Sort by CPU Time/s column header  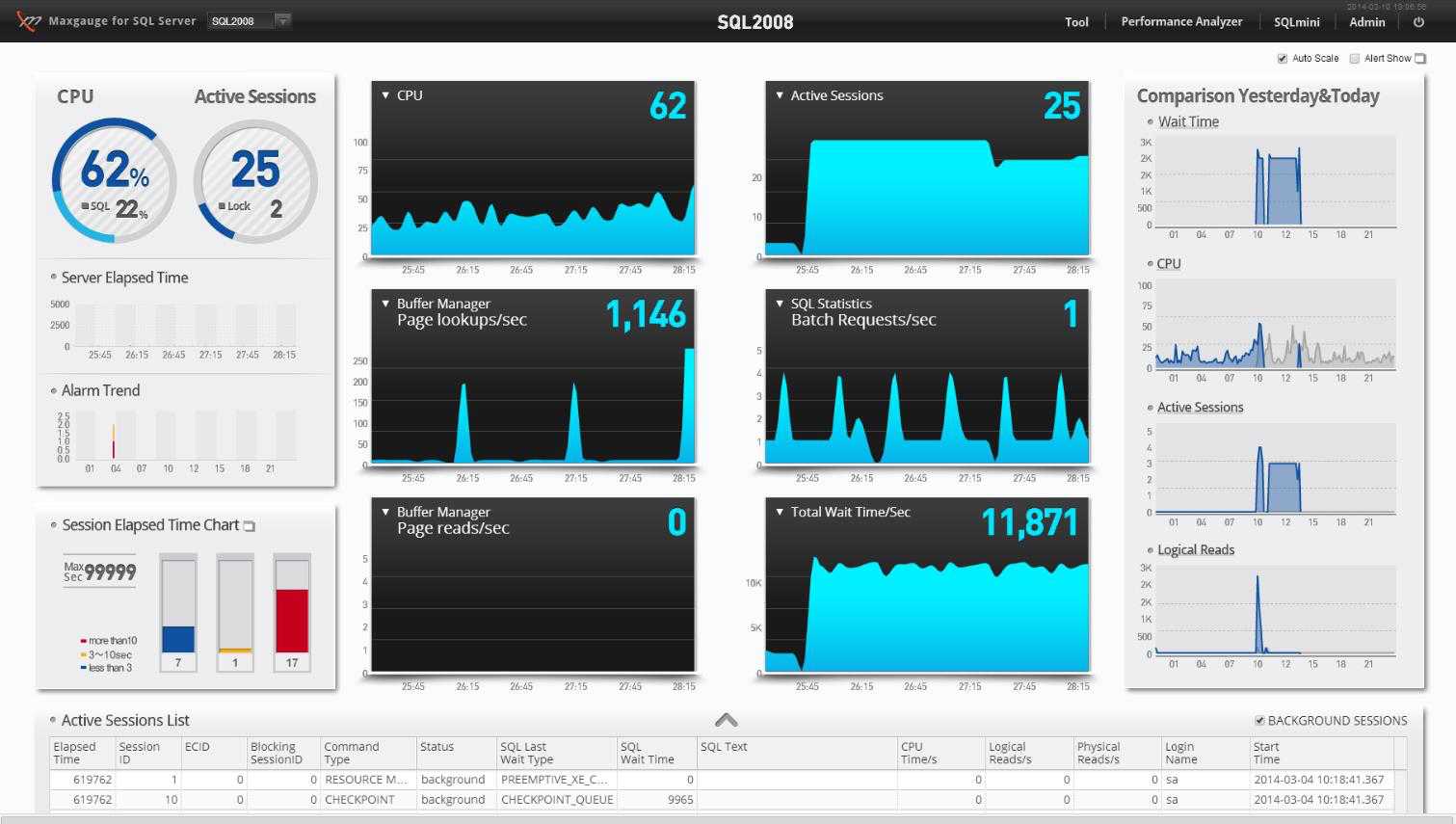[940, 753]
